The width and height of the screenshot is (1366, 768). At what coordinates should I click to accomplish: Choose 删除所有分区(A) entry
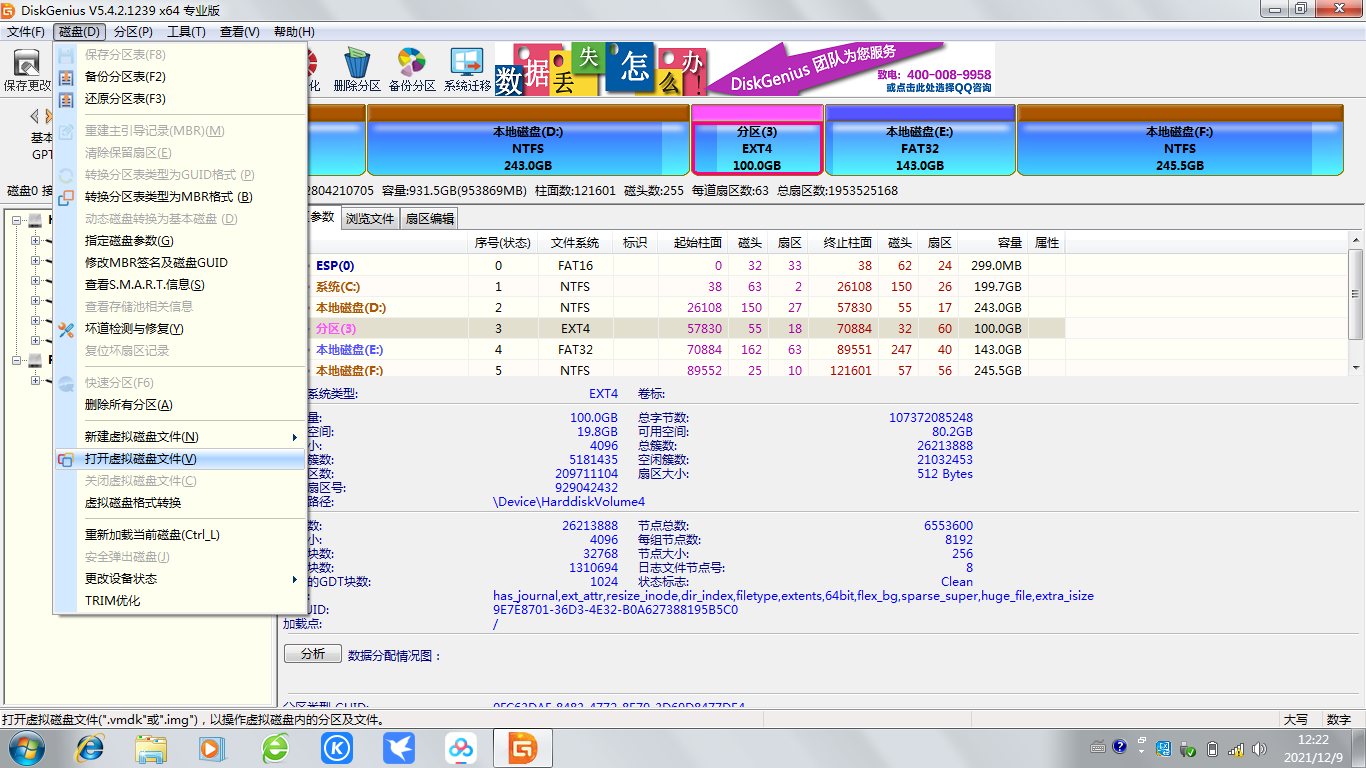(x=180, y=405)
